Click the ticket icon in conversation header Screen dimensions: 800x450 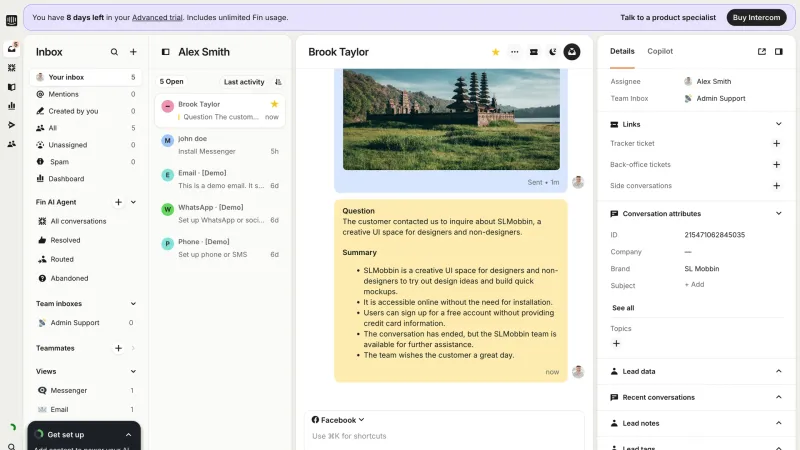[534, 52]
